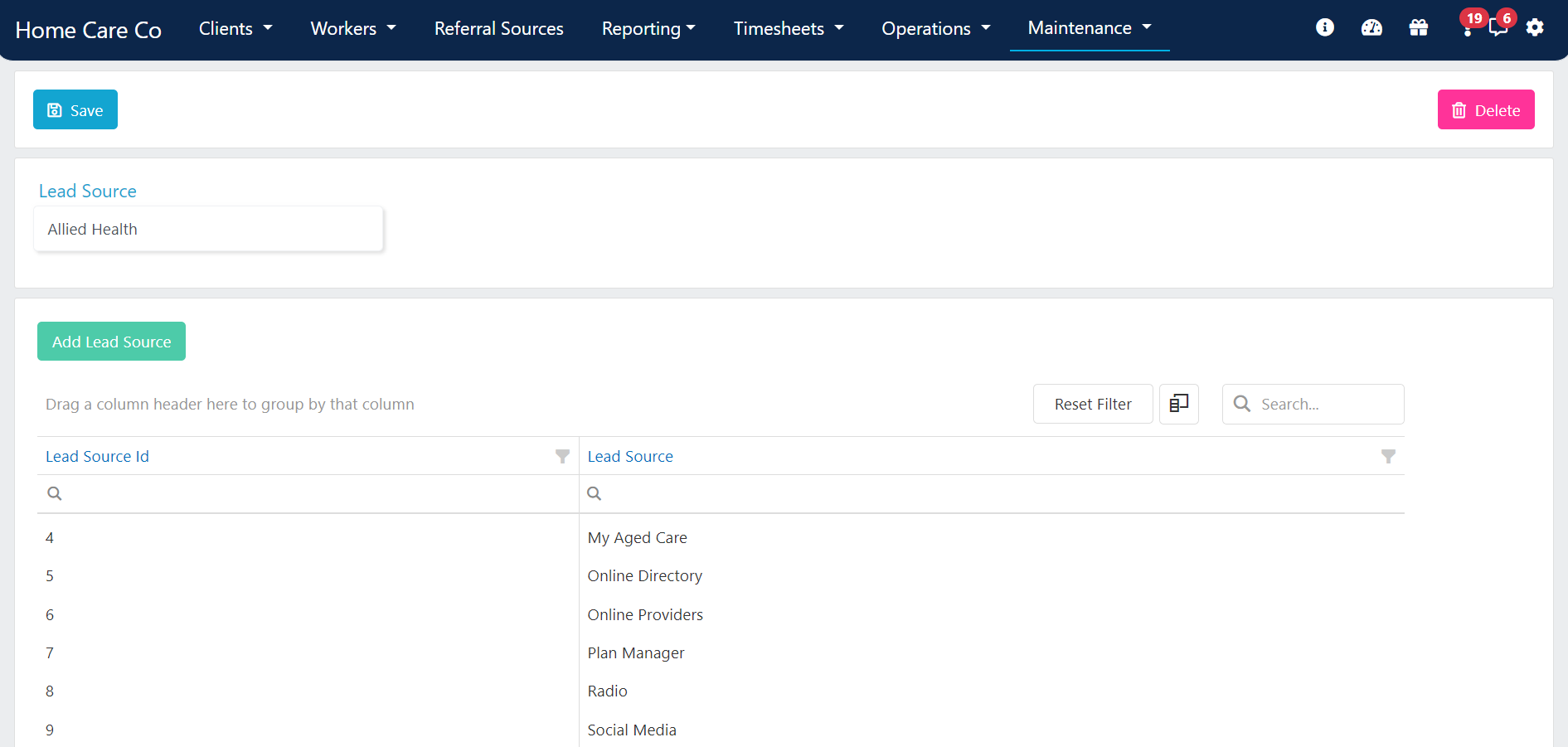The image size is (1568, 747).
Task: Open filter funnel on Lead Source column
Action: coord(1388,456)
